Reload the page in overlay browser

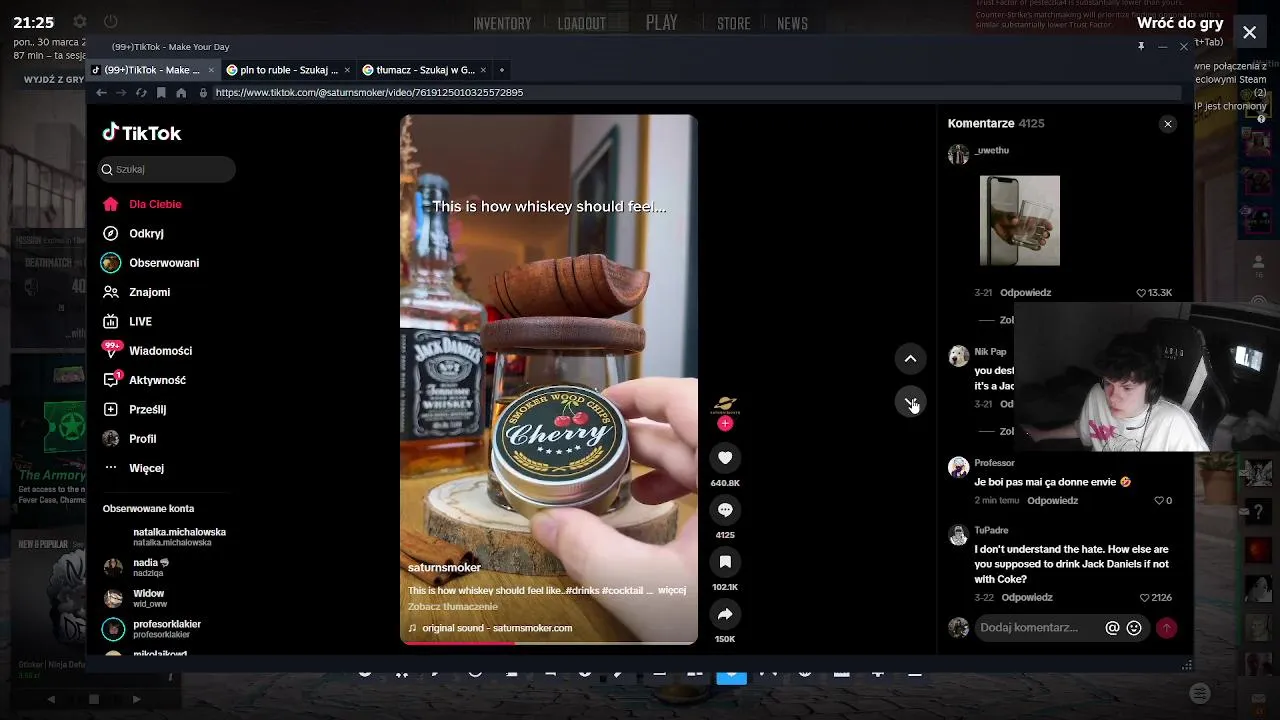141,93
